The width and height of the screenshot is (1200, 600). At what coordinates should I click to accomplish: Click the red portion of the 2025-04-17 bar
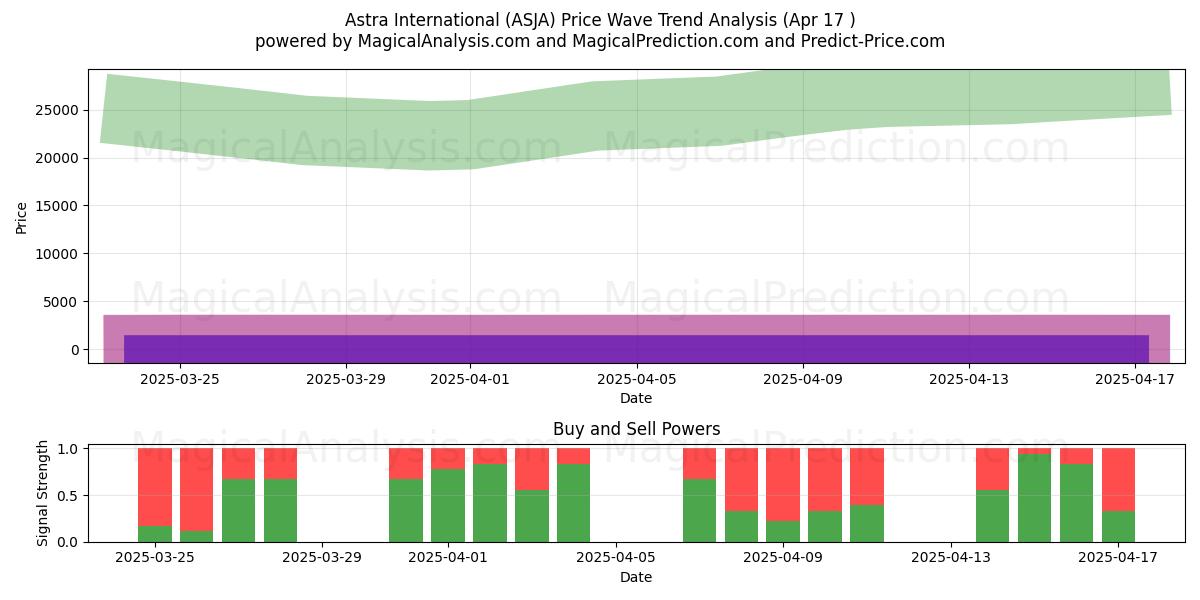point(1118,480)
